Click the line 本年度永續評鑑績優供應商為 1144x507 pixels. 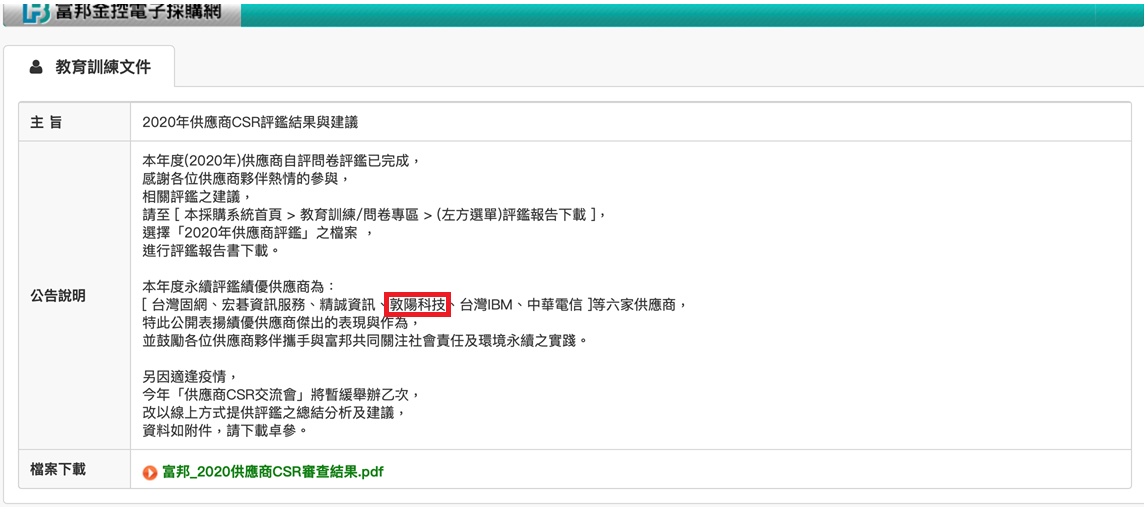point(239,285)
